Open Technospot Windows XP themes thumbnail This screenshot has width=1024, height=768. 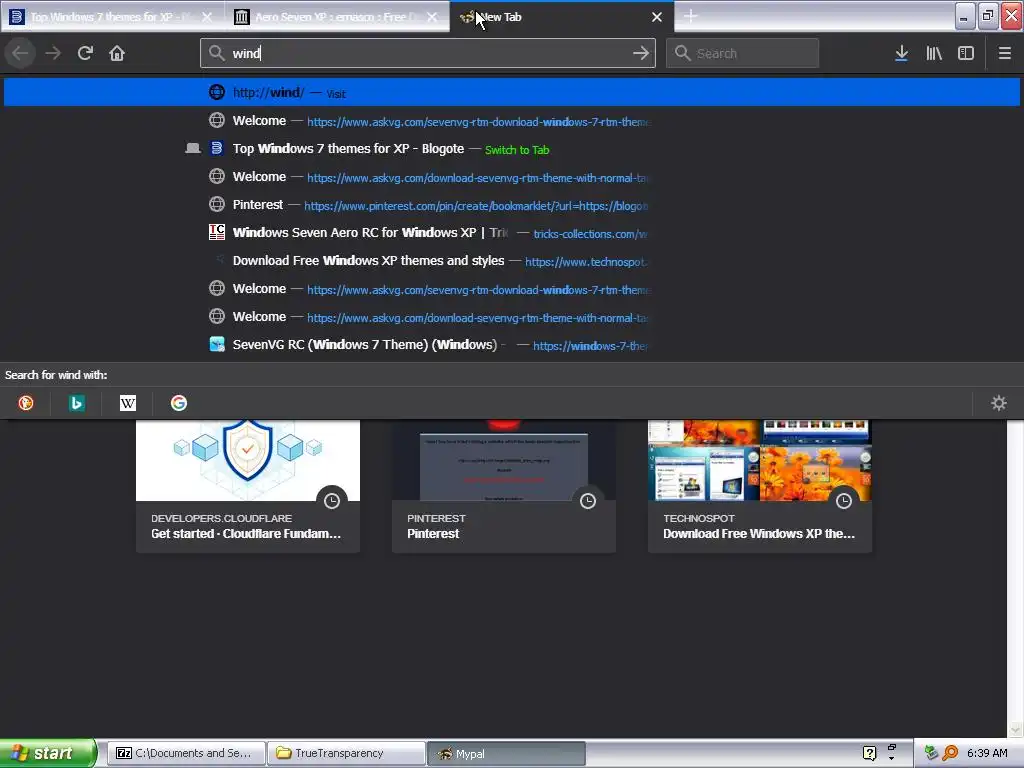click(x=760, y=460)
